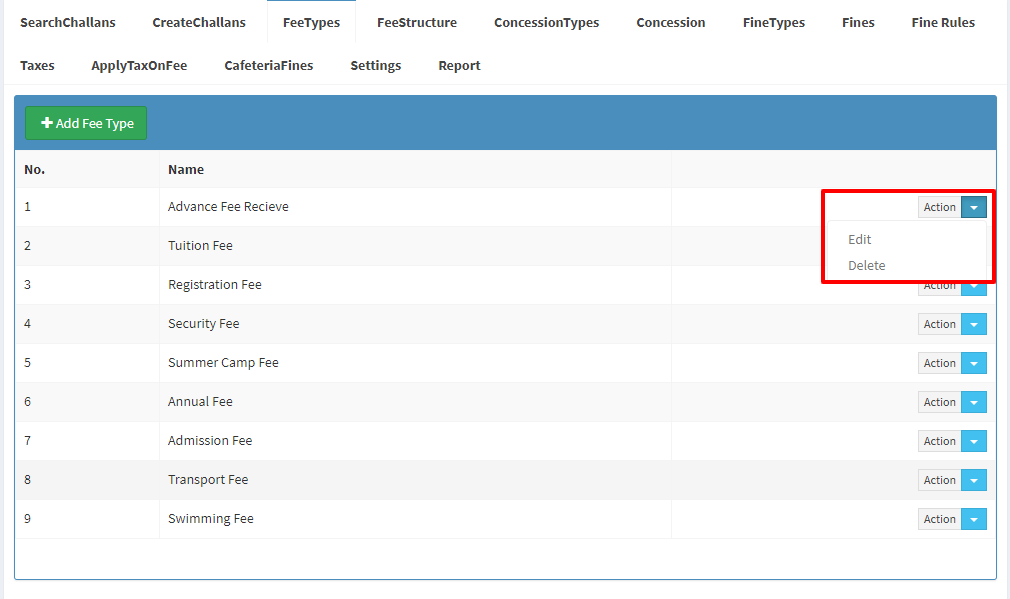The image size is (1010, 599).
Task: Open the SearchChallans tab
Action: [68, 23]
